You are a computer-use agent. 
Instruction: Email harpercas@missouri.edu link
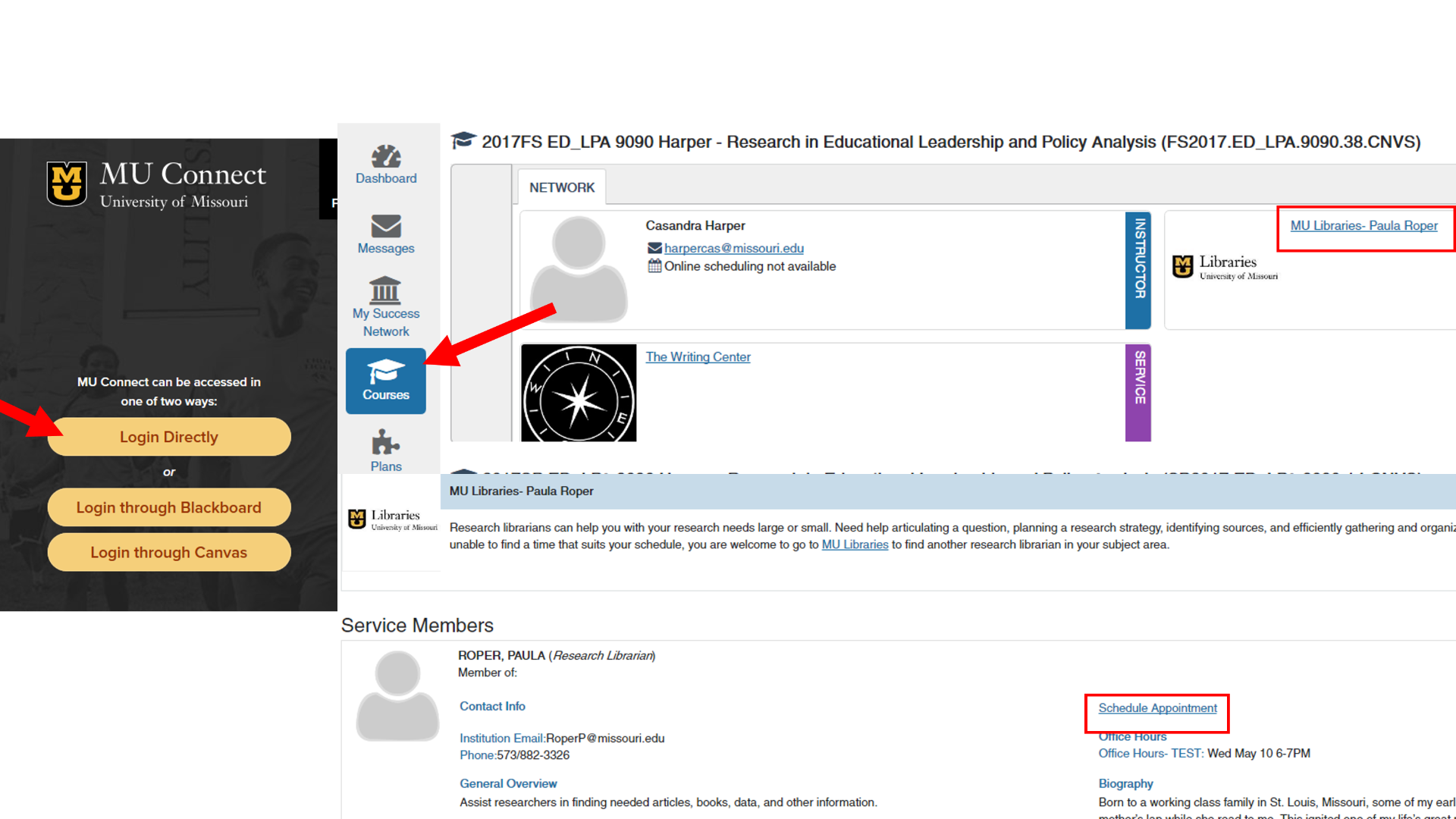pos(733,248)
